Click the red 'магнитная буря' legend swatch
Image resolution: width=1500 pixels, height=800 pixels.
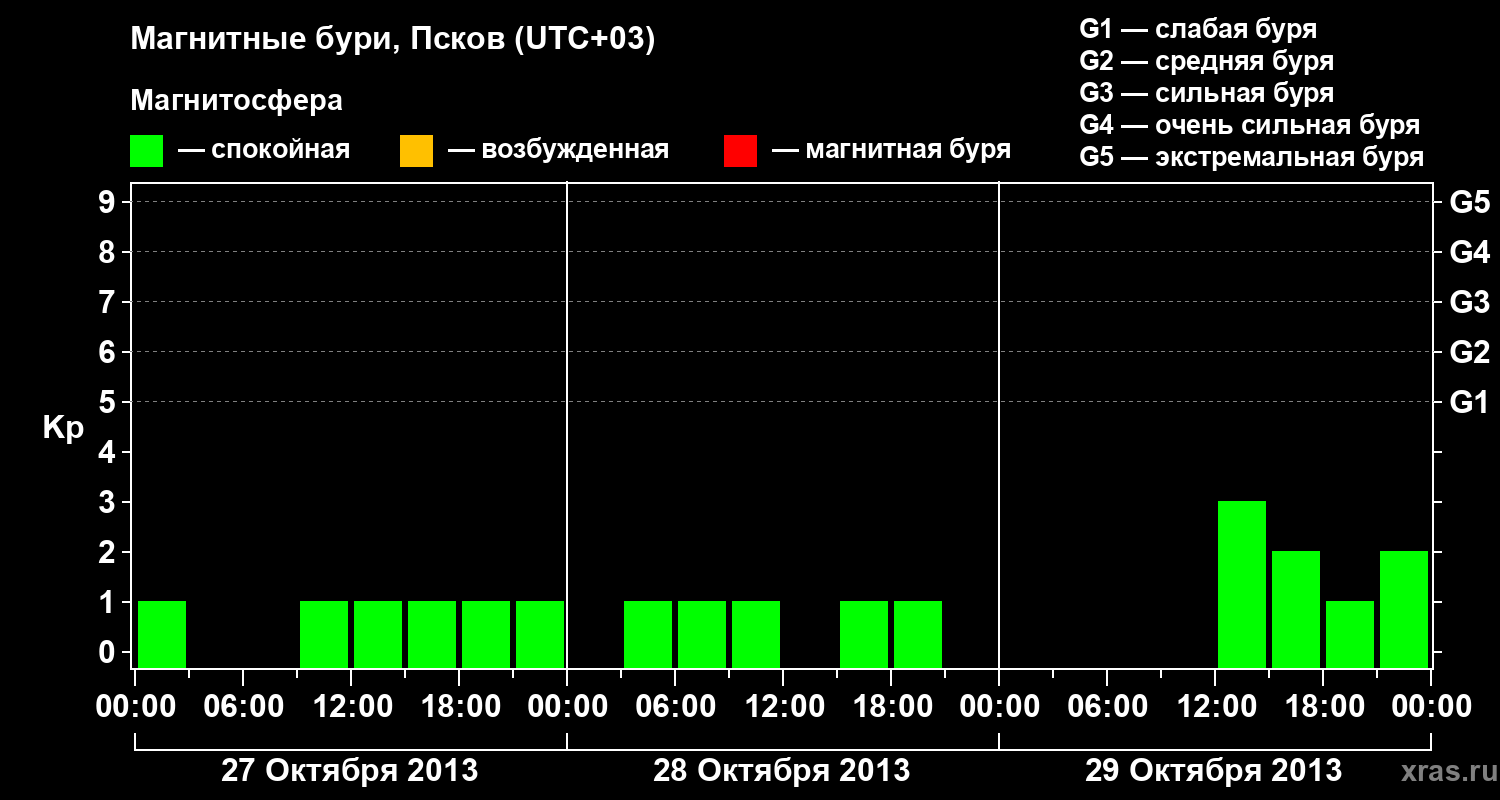coord(740,151)
